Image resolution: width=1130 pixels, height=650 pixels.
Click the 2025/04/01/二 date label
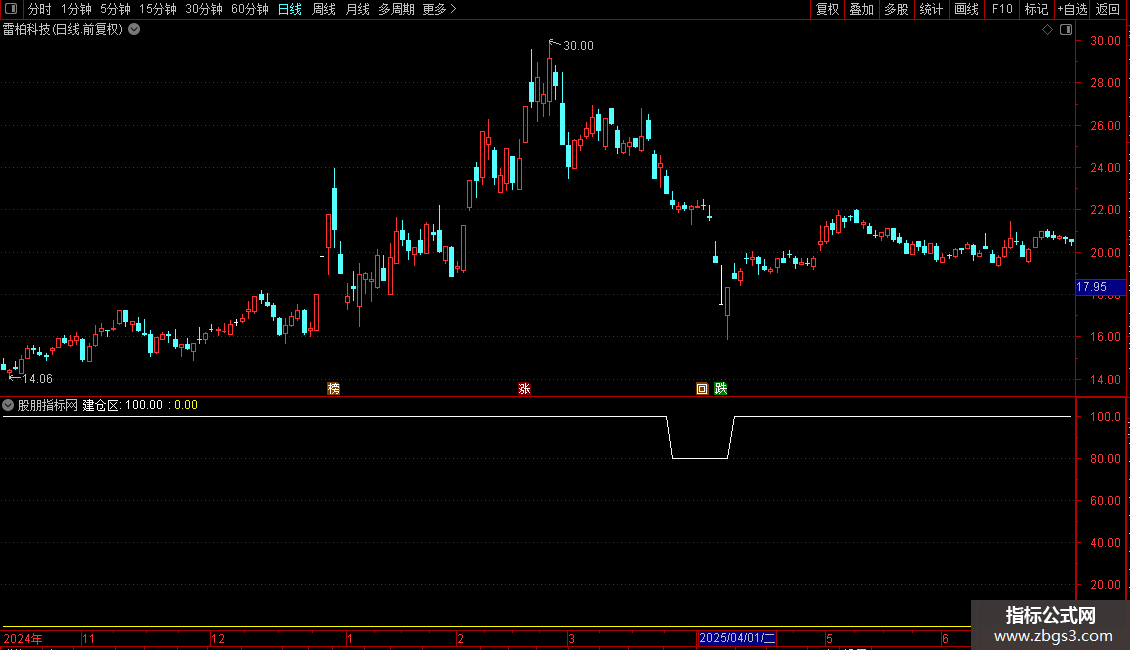(737, 638)
